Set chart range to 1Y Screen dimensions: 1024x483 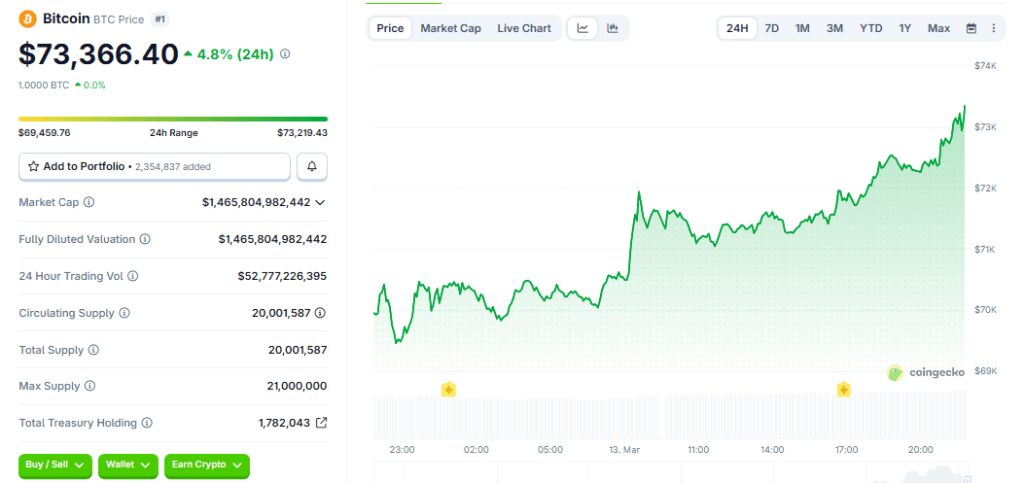click(x=905, y=28)
